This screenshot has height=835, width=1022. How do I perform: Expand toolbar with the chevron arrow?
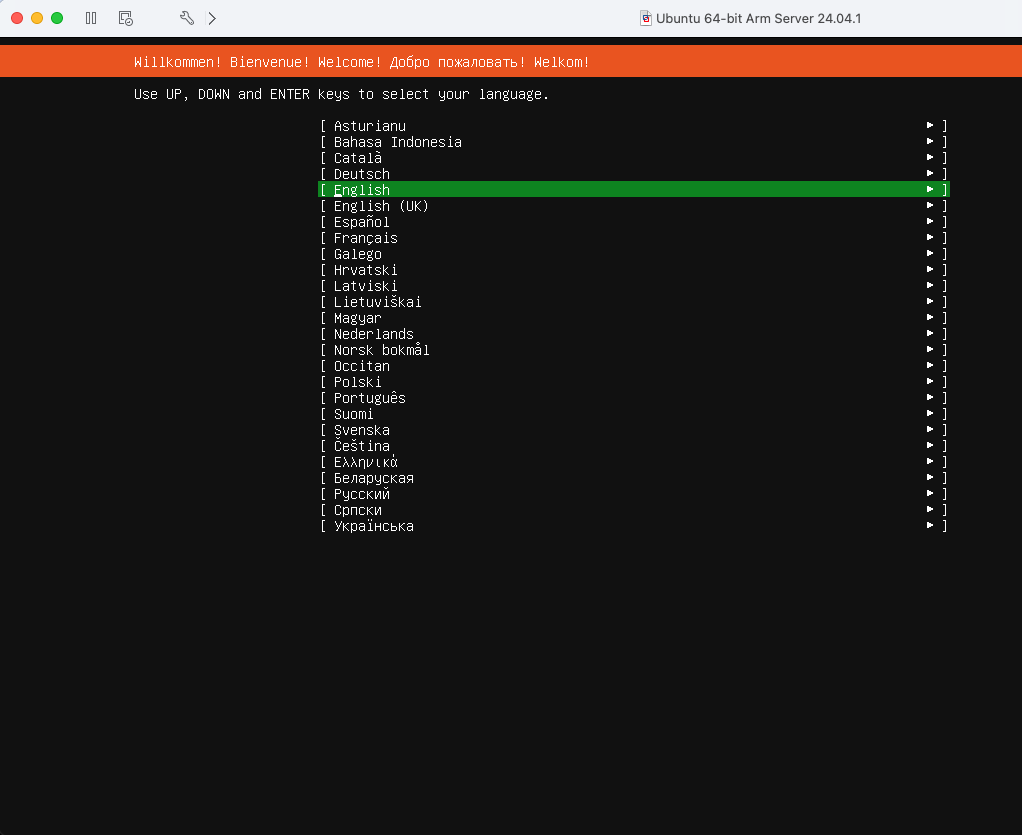[x=212, y=18]
